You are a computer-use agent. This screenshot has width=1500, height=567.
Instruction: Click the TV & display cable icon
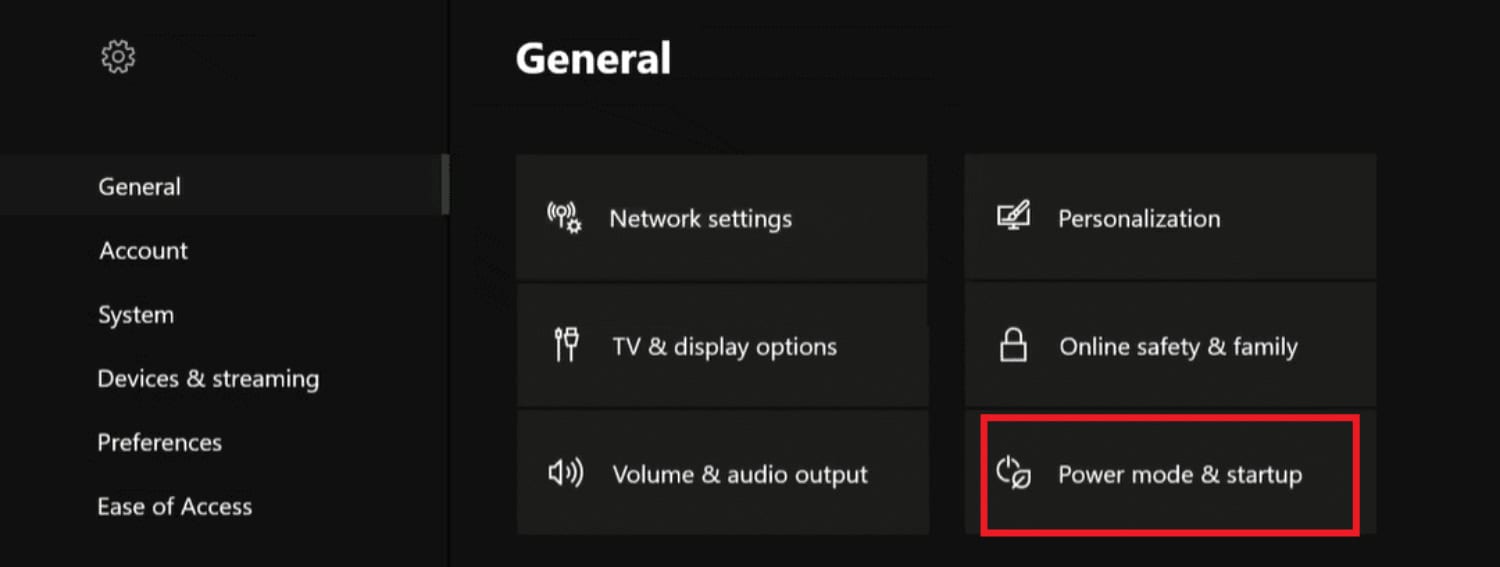pyautogui.click(x=566, y=345)
